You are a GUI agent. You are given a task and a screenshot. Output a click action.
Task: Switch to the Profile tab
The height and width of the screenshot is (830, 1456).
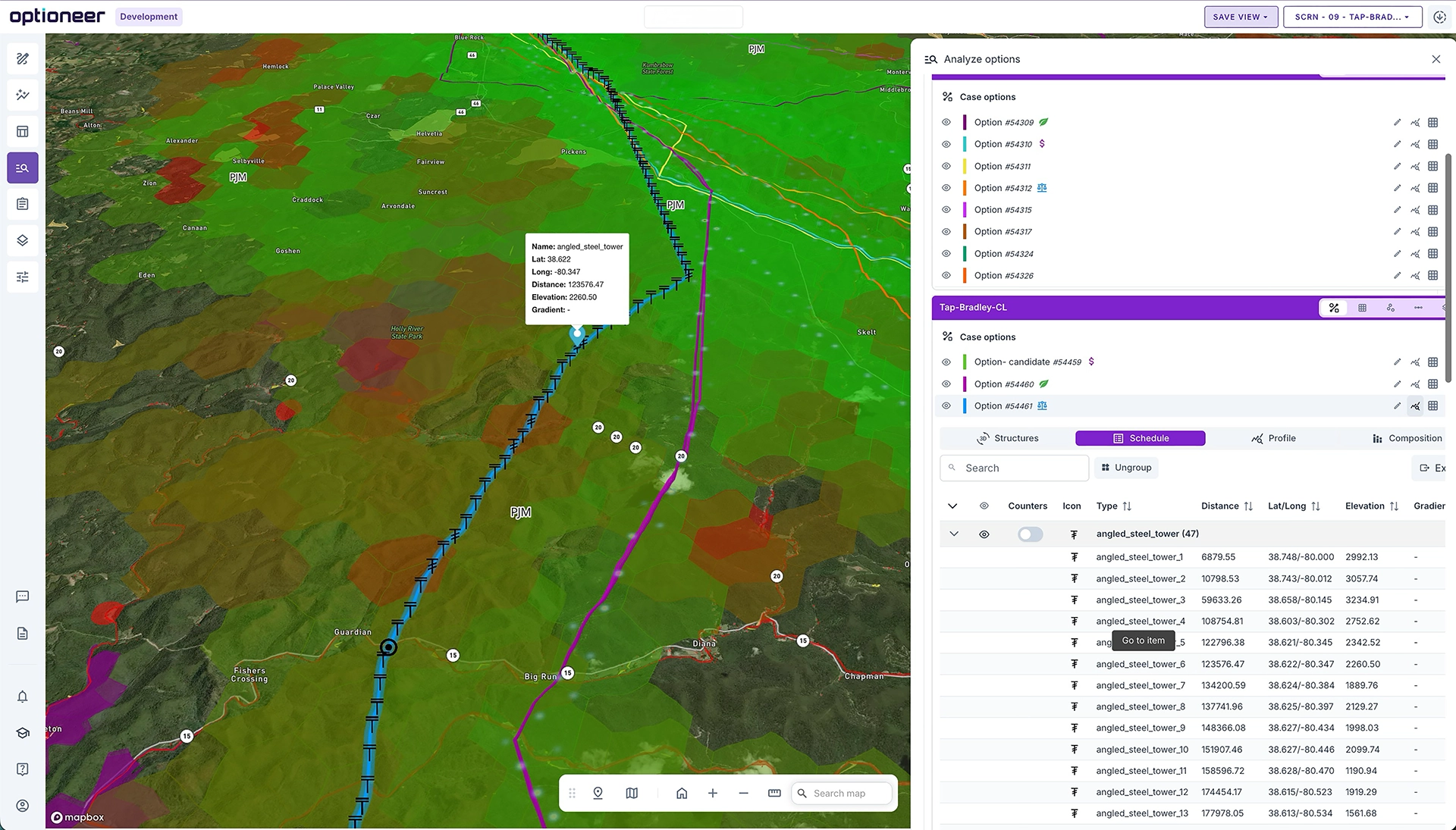coord(1273,438)
